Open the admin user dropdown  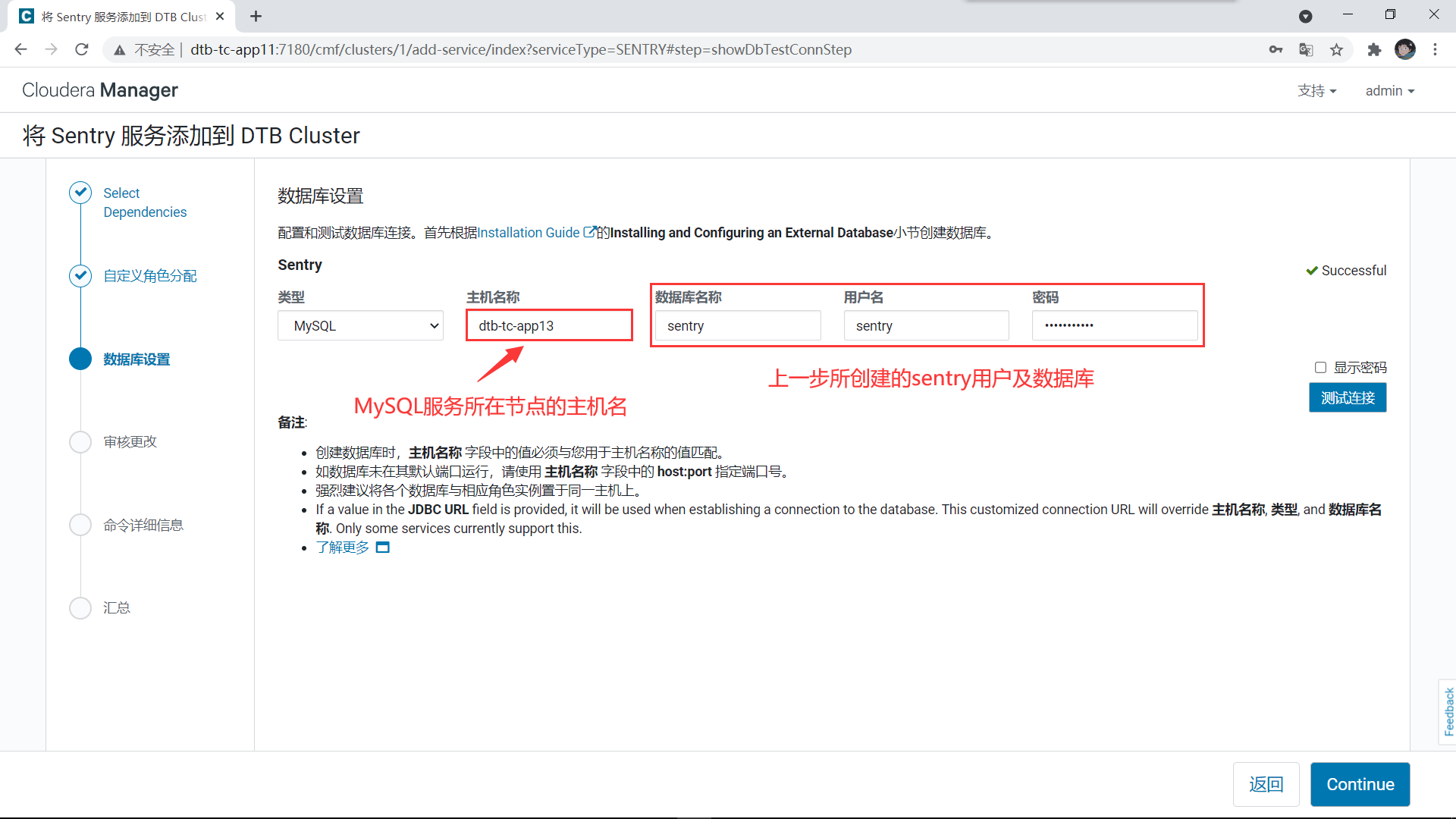[x=1390, y=91]
